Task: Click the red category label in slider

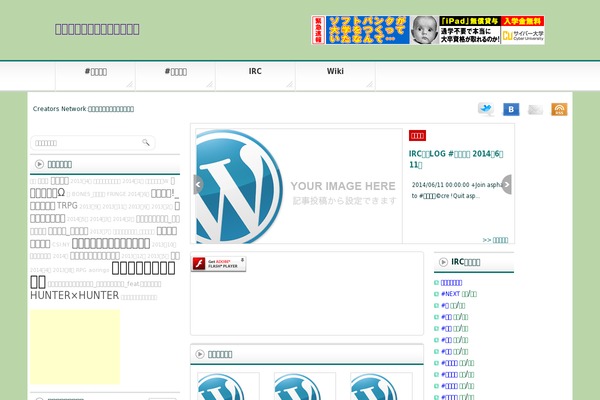Action: 417,136
